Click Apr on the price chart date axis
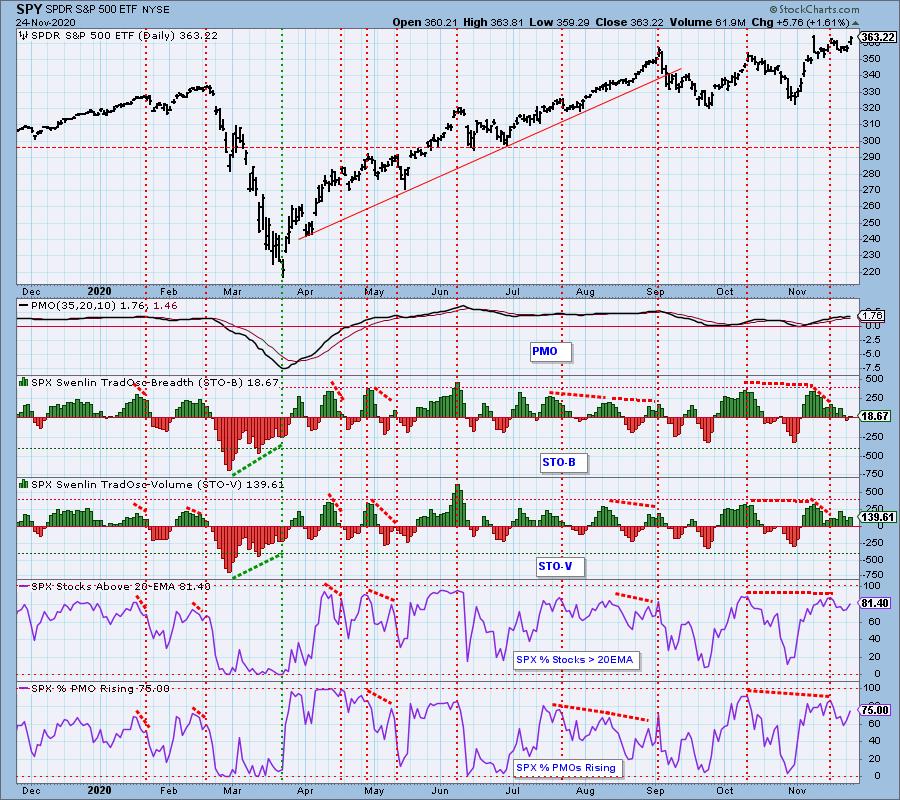The image size is (900, 800). pyautogui.click(x=305, y=292)
